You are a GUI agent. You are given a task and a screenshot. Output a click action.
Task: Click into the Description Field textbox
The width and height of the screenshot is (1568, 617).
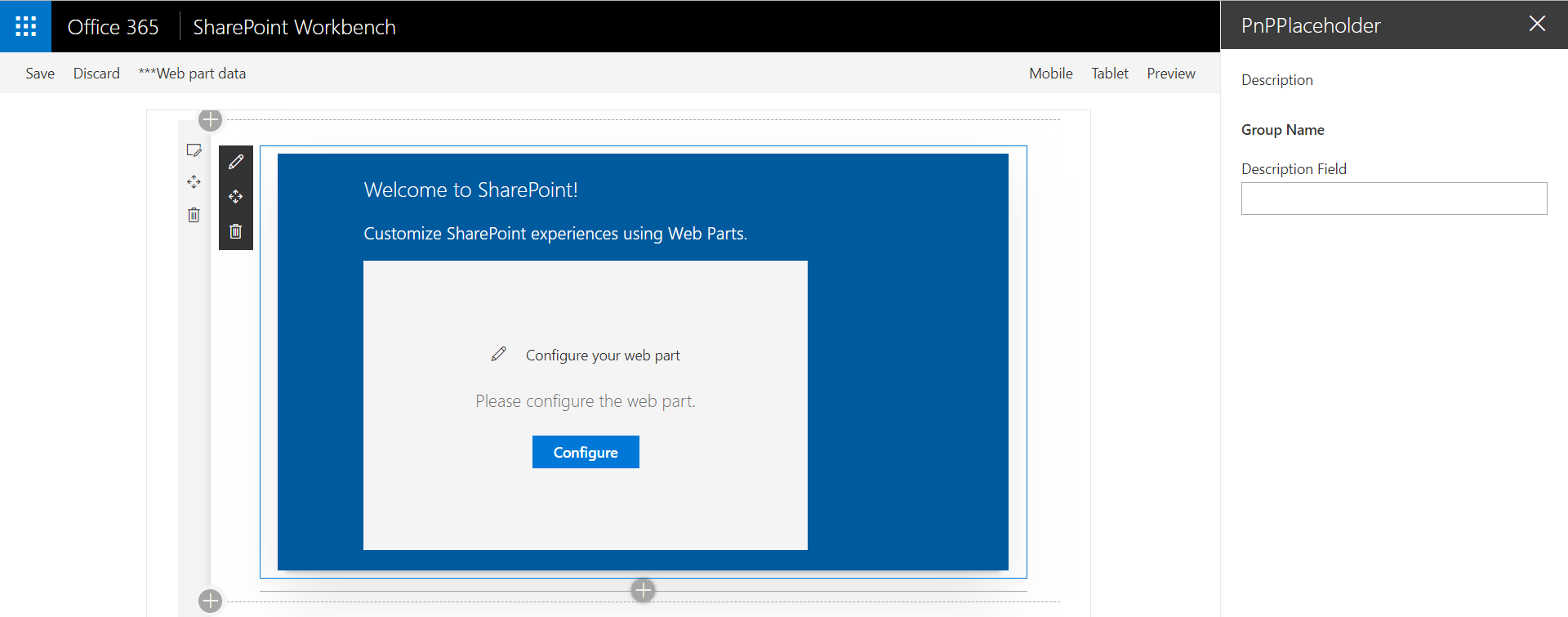point(1393,199)
